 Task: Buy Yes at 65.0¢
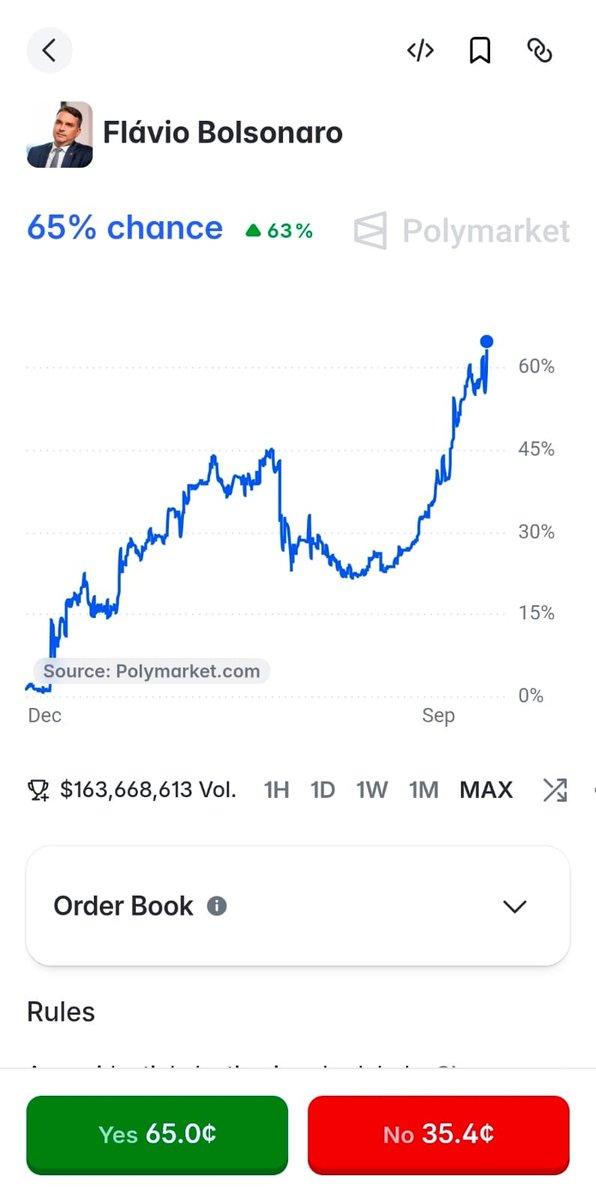157,1134
